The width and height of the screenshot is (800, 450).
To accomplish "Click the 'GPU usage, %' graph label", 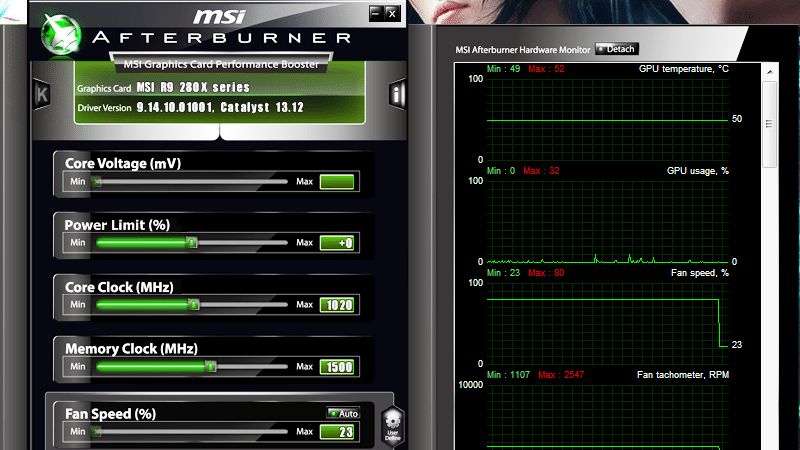I will pyautogui.click(x=697, y=171).
